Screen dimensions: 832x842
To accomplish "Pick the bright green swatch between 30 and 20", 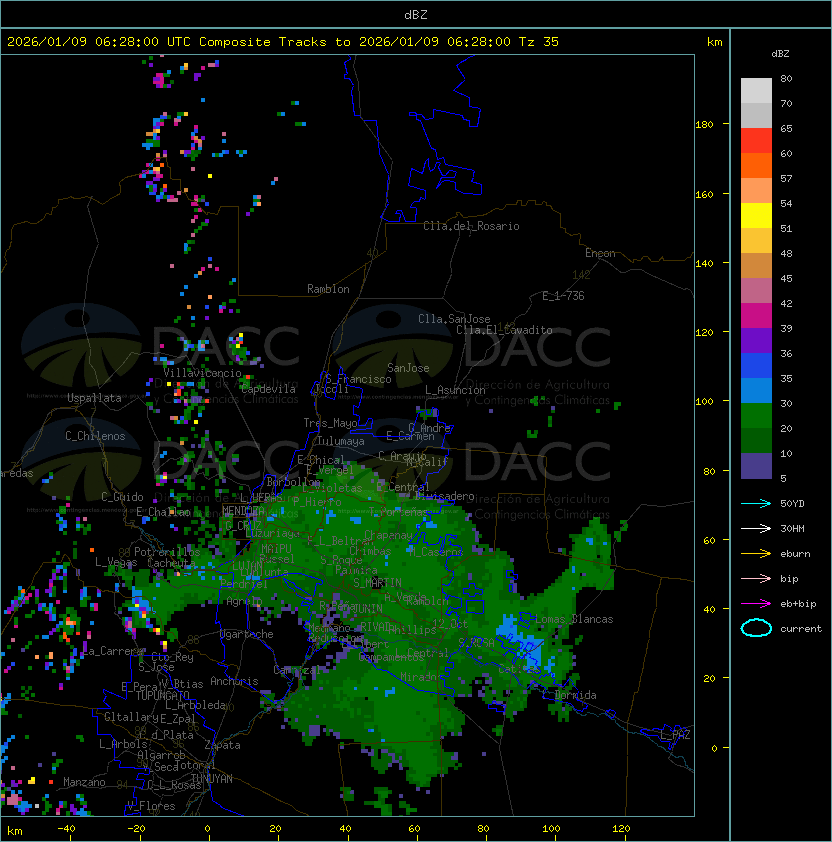I will (x=756, y=416).
